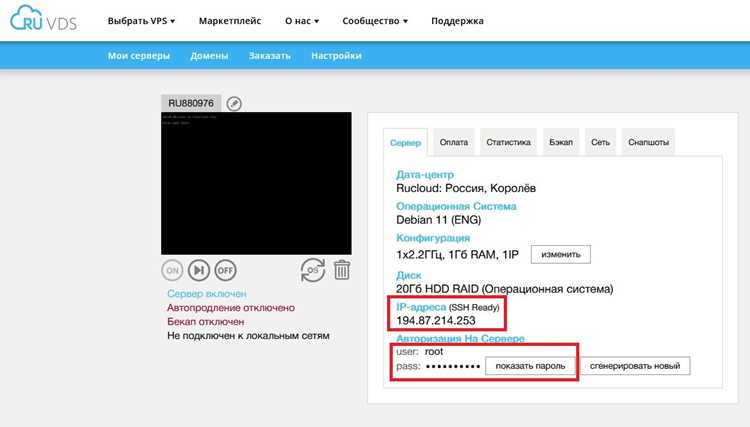750x427 pixels.
Task: Click the ON power button
Action: 172,271
